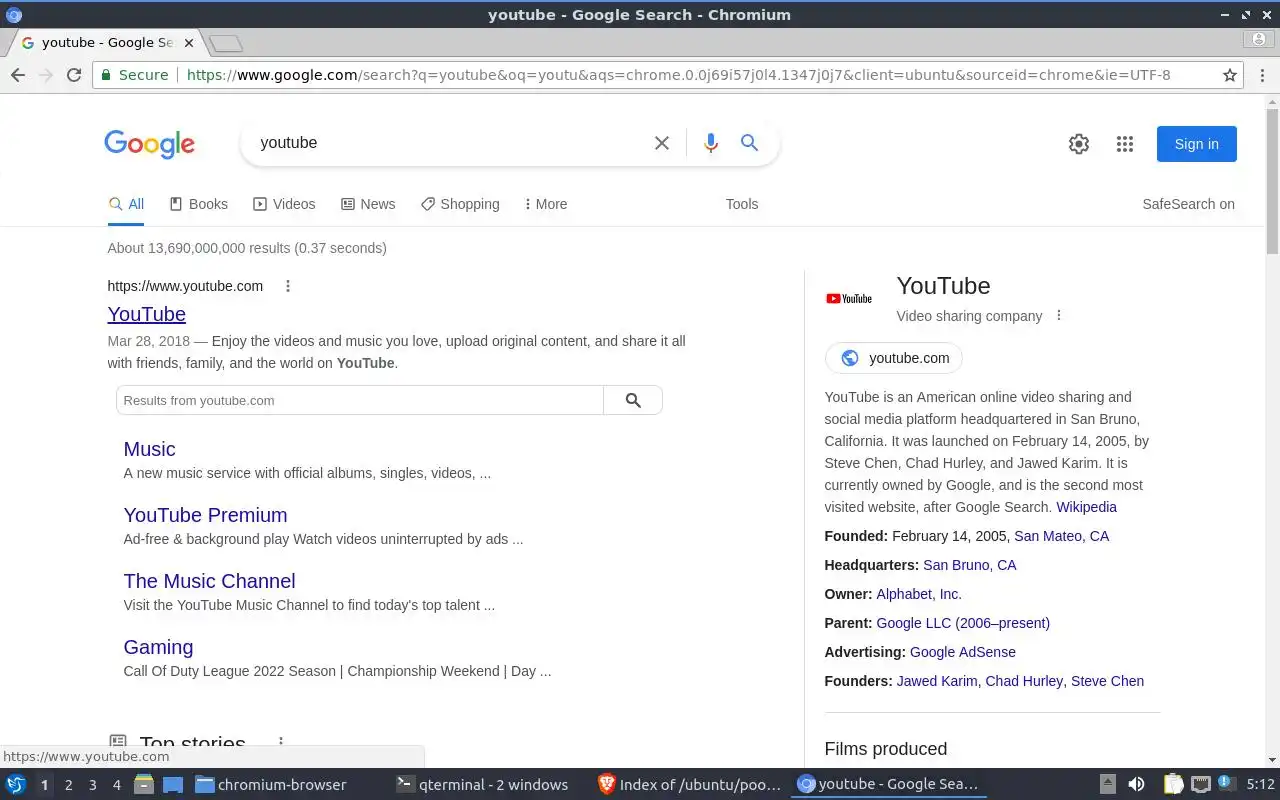Select the All search tab
This screenshot has width=1280, height=800.
(x=126, y=204)
